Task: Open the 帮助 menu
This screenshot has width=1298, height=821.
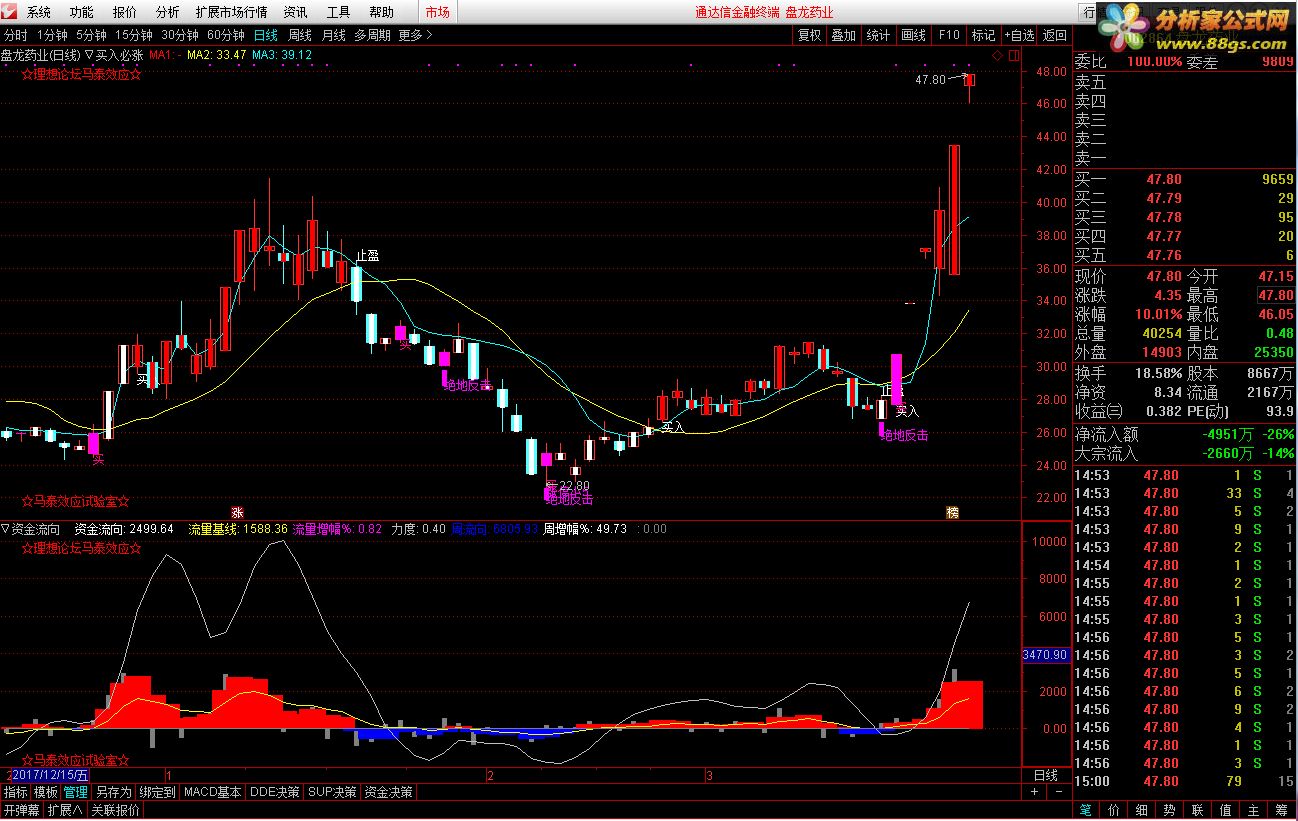Action: 381,12
